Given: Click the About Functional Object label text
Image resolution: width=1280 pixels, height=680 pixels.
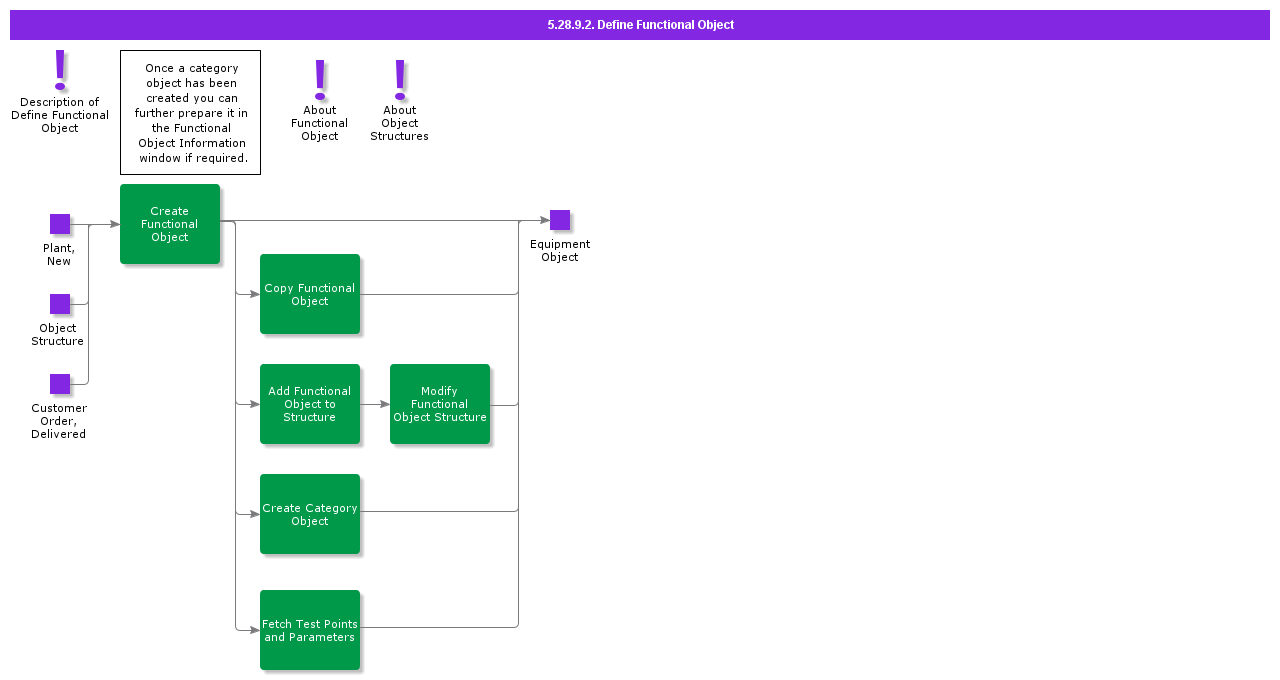Looking at the screenshot, I should 320,123.
